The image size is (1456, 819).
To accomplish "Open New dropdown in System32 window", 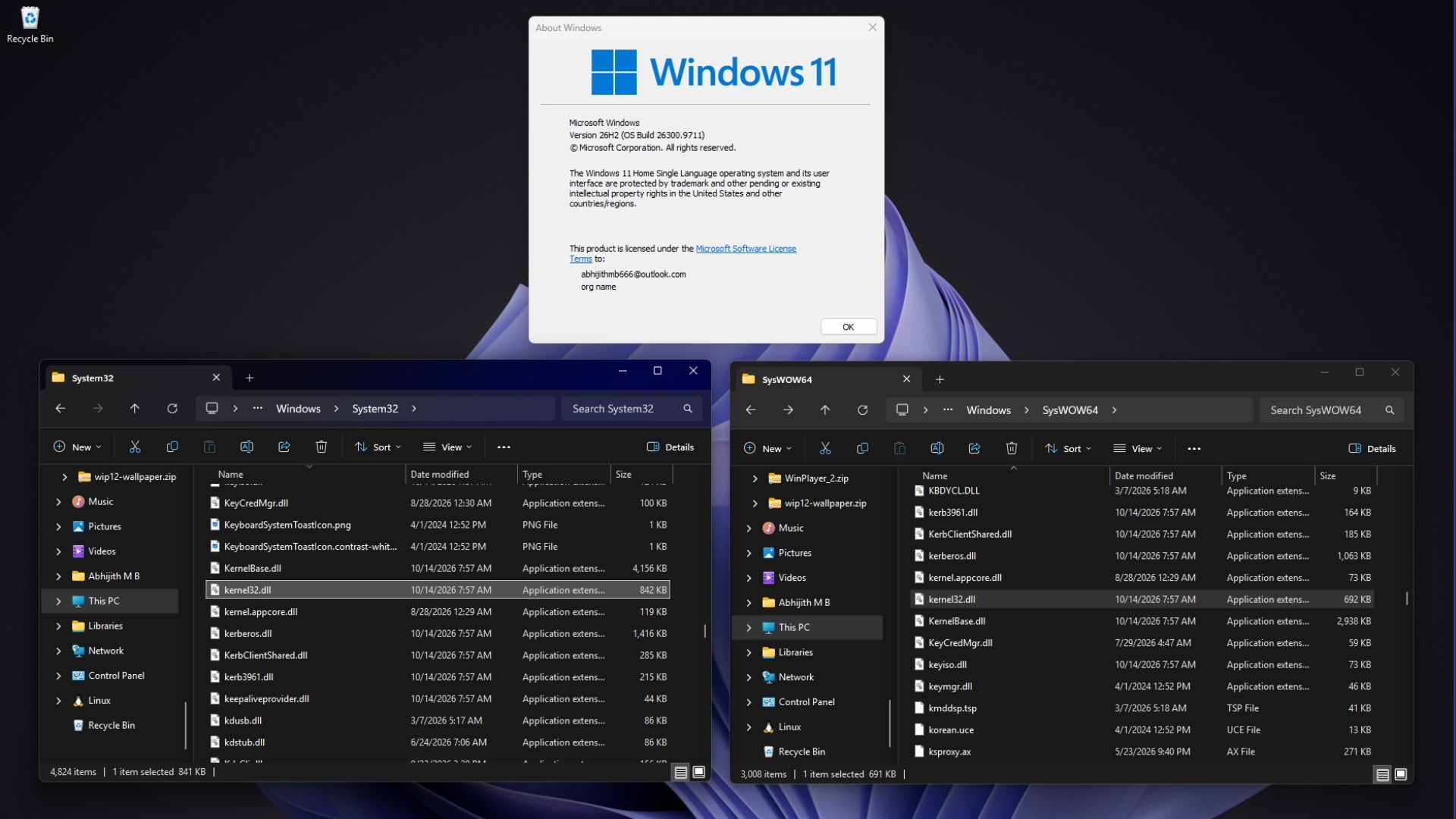I will (77, 447).
